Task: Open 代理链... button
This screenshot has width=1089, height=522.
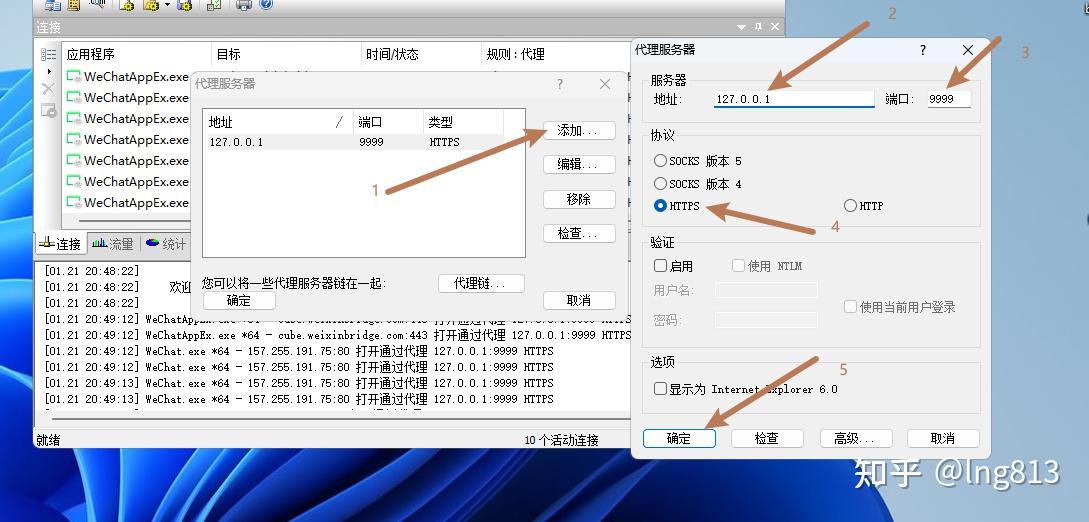Action: (x=481, y=283)
